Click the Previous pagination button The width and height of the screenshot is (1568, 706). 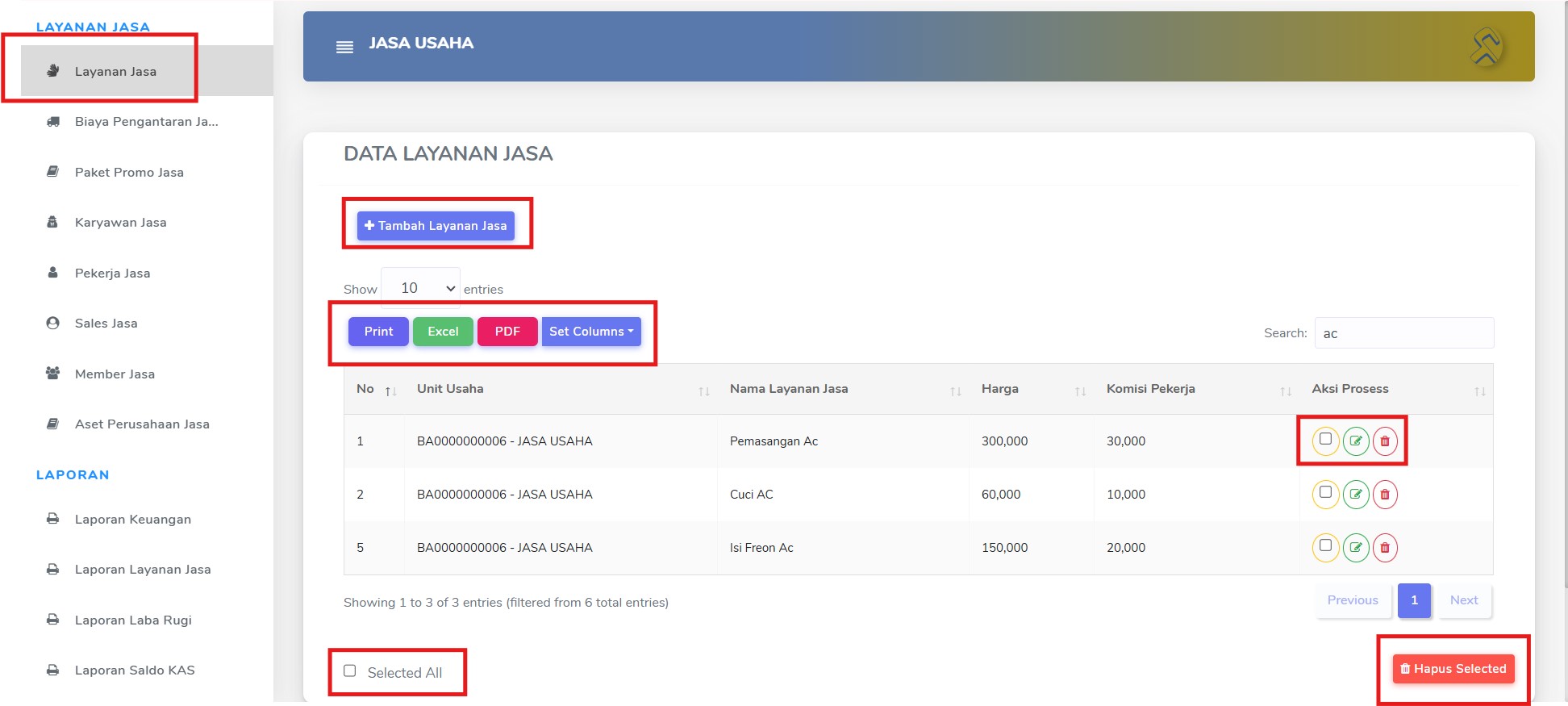(1353, 600)
